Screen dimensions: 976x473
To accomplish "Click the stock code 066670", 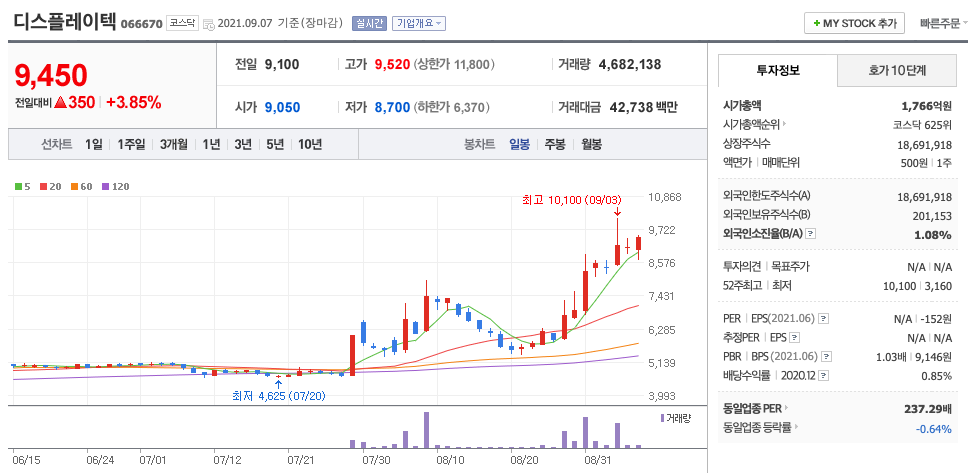I will click(141, 24).
